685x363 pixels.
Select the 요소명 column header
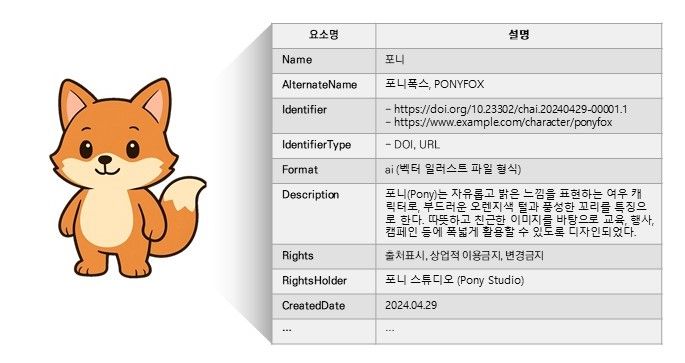coord(324,35)
